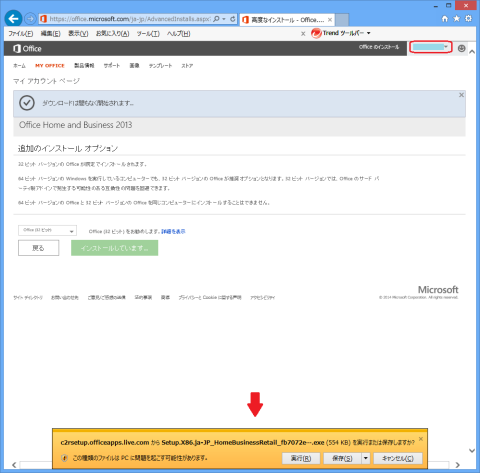Open the お気に入り(A) menu
Screen dimensions: 480x473
(112, 33)
